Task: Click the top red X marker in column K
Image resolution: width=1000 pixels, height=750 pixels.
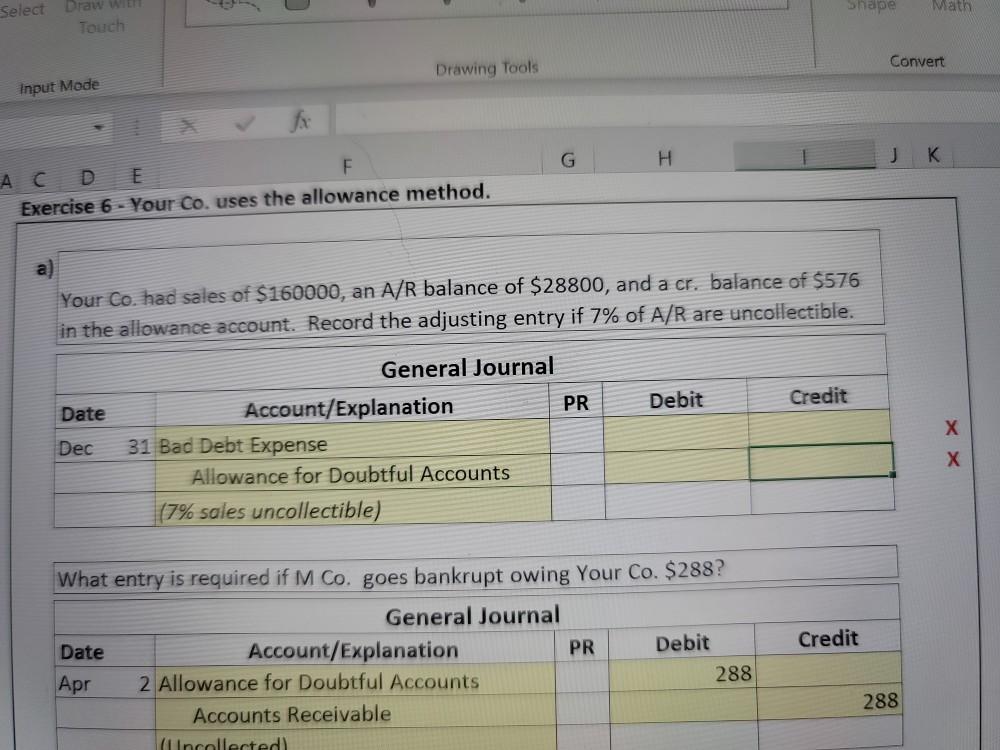Action: point(951,427)
